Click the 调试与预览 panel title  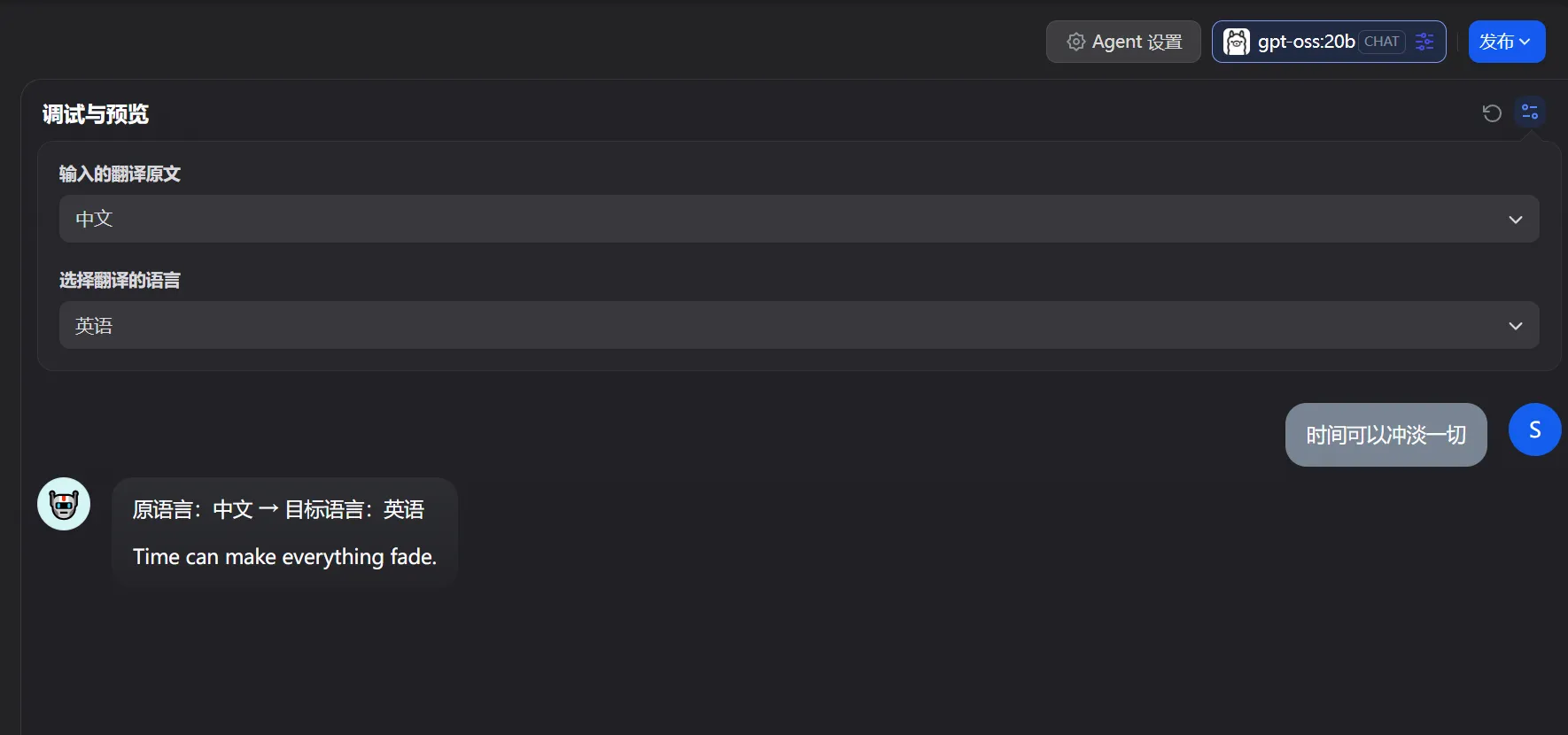96,114
